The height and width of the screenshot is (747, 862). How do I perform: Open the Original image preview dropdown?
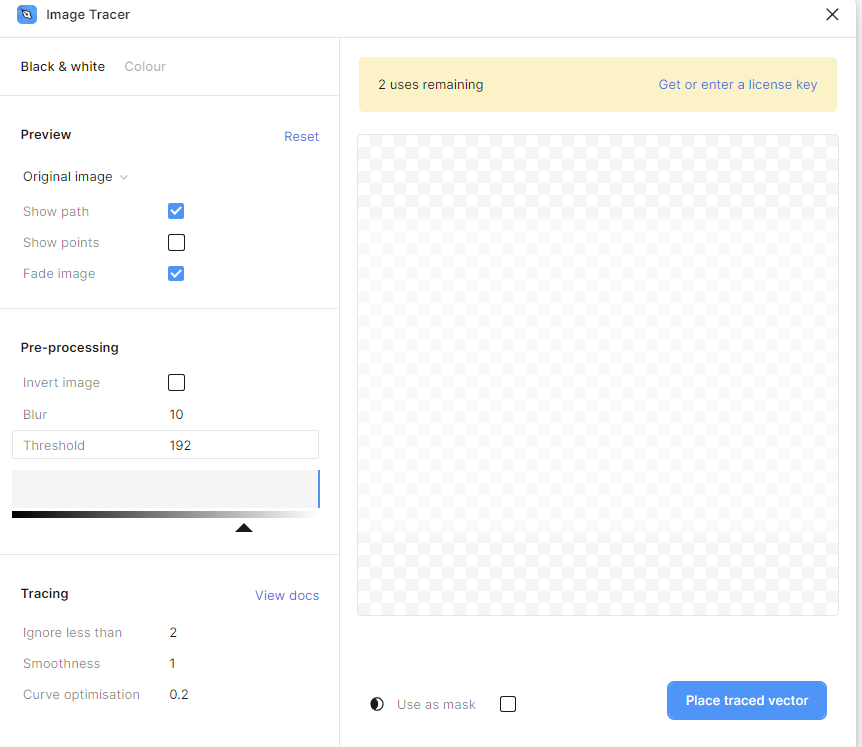pos(75,177)
